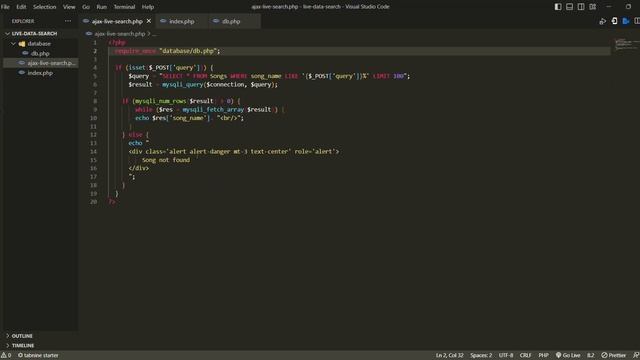
Task: Open the Go menu
Action: [86, 7]
